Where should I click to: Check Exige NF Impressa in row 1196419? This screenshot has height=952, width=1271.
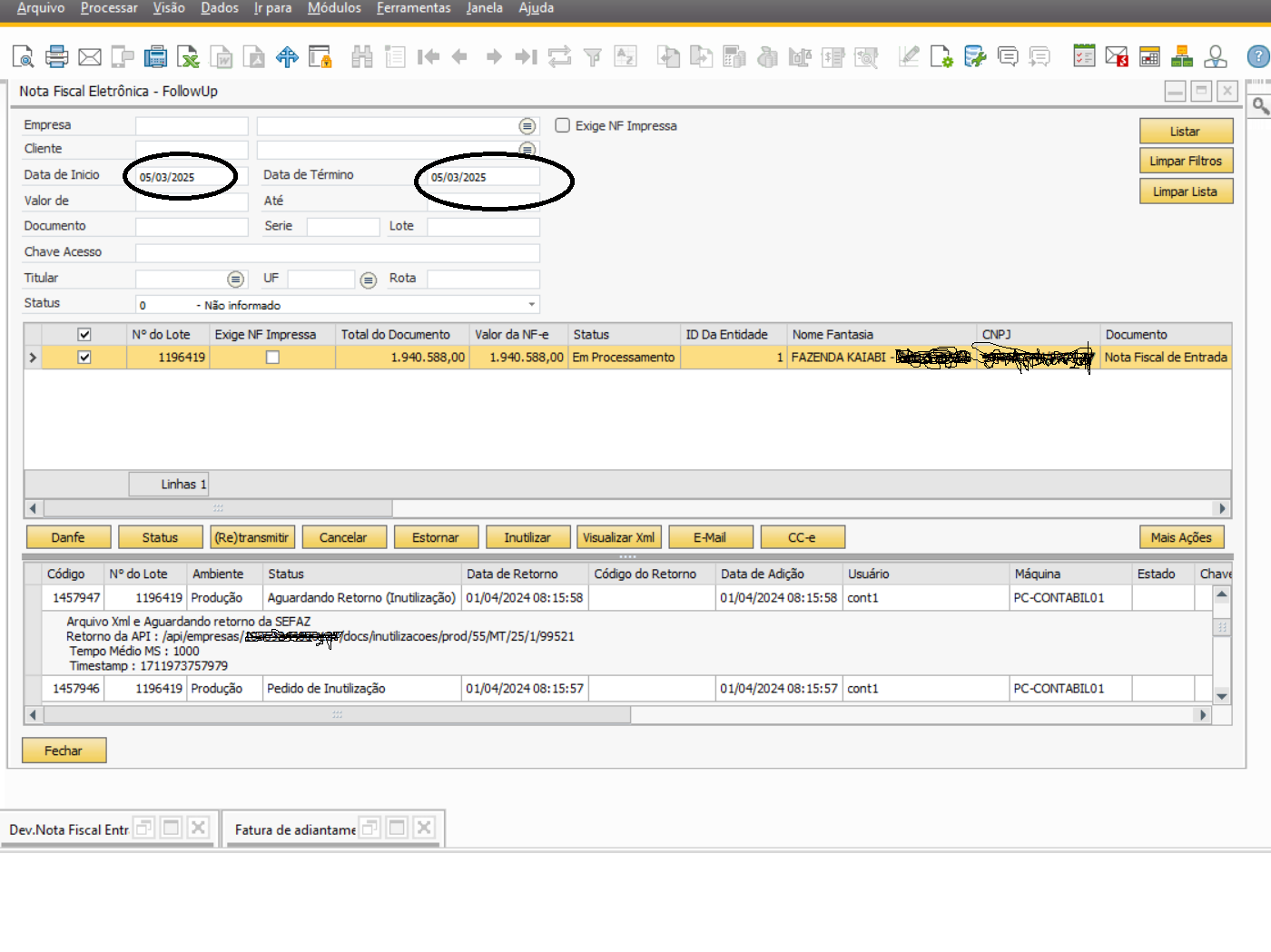272,358
